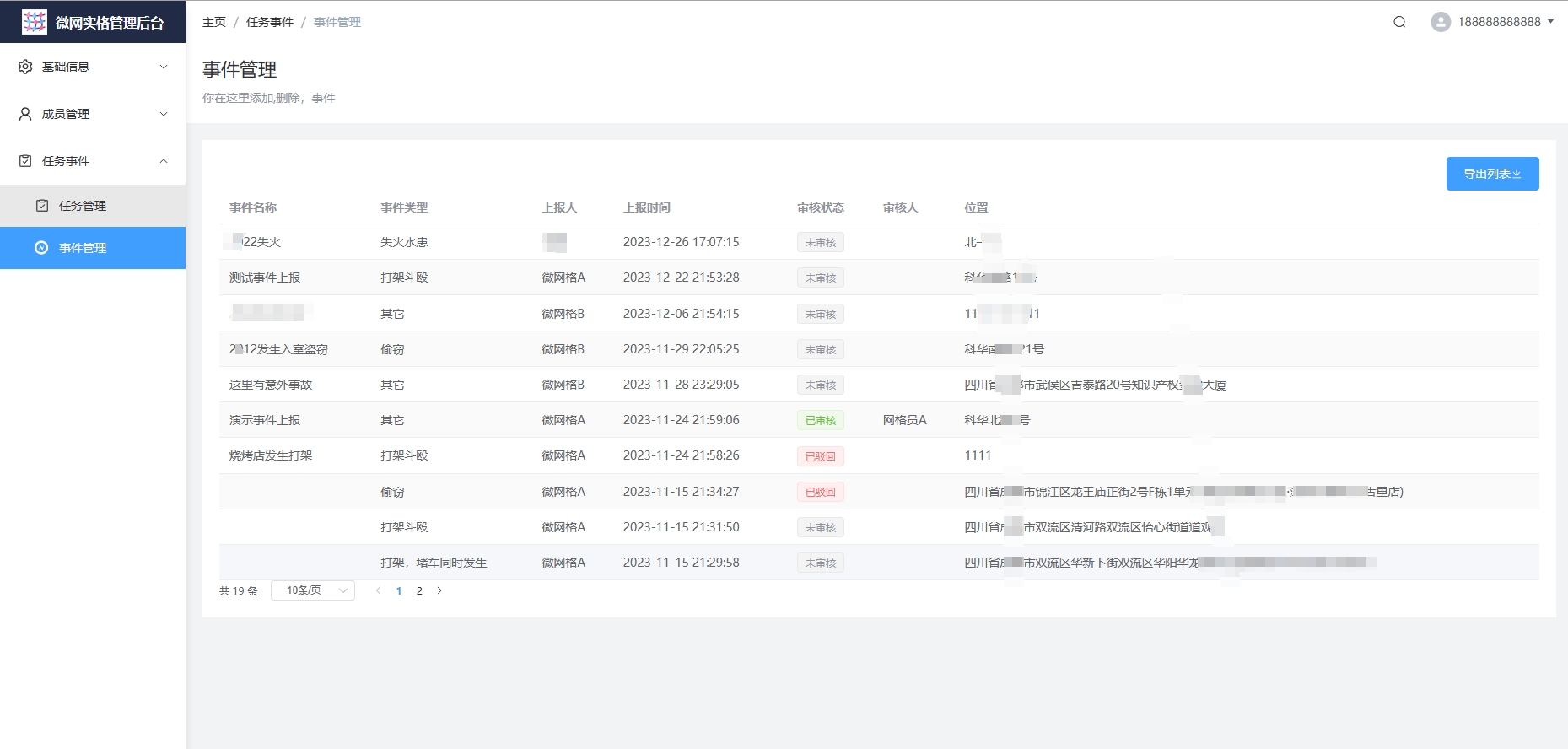1568x749 pixels.
Task: Click the search magnifier icon in header
Action: 1399,22
